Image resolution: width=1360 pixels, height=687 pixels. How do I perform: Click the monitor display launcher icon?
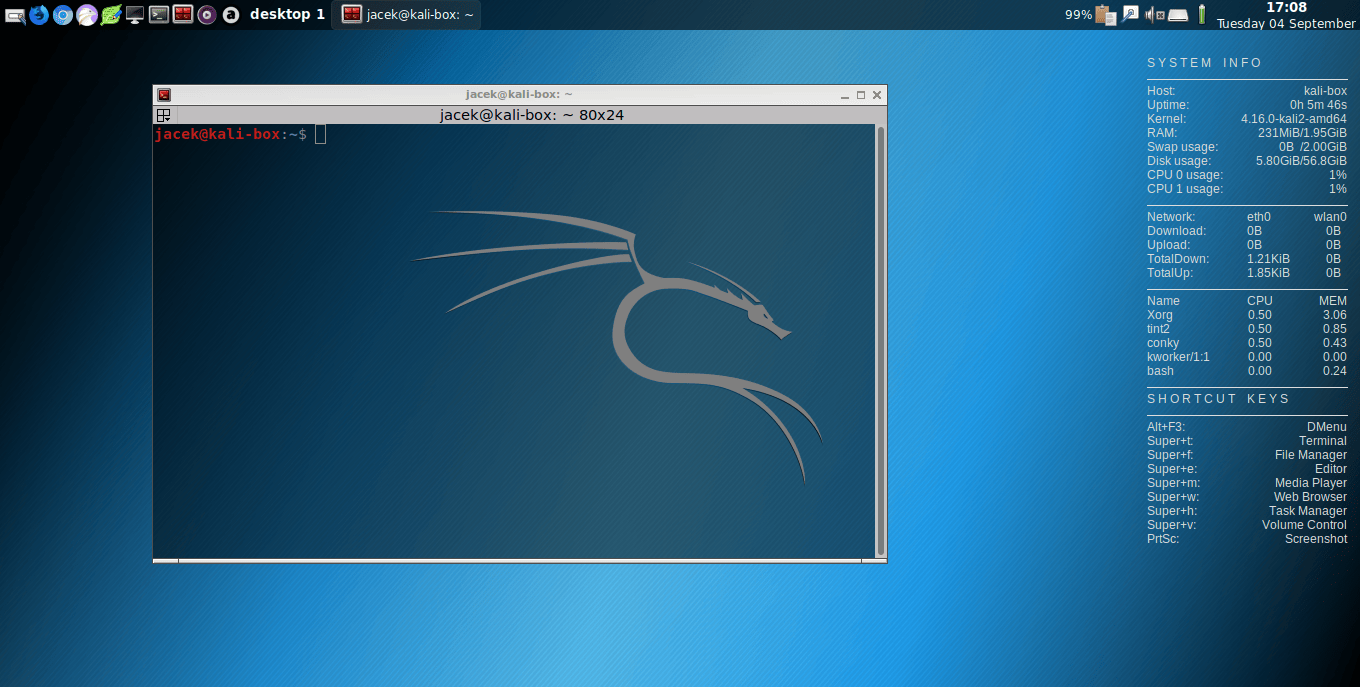(x=135, y=15)
